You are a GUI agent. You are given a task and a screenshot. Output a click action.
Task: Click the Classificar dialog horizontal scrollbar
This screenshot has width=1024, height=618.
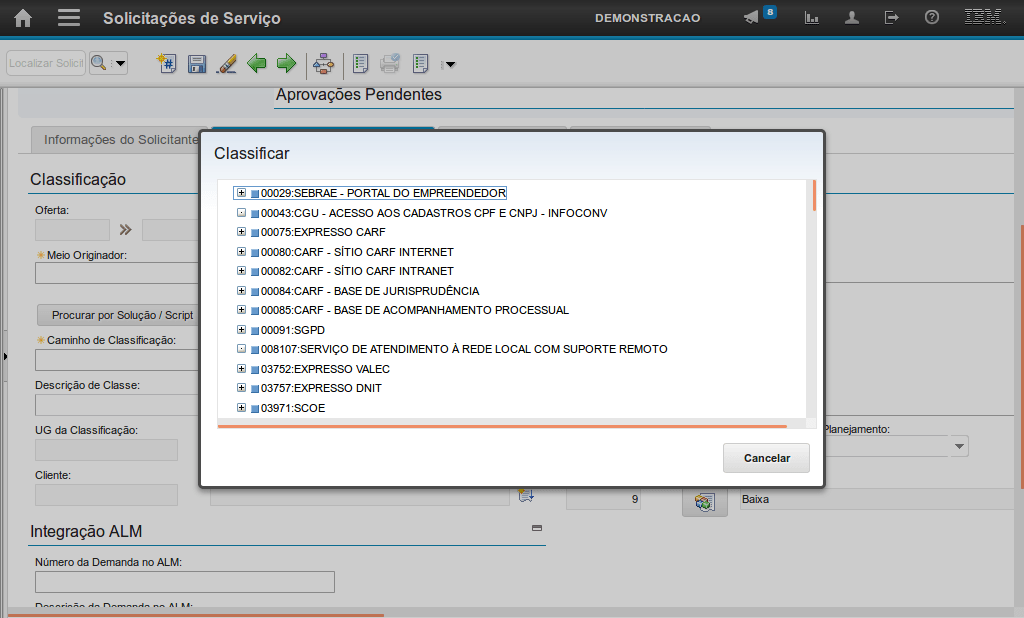(502, 426)
